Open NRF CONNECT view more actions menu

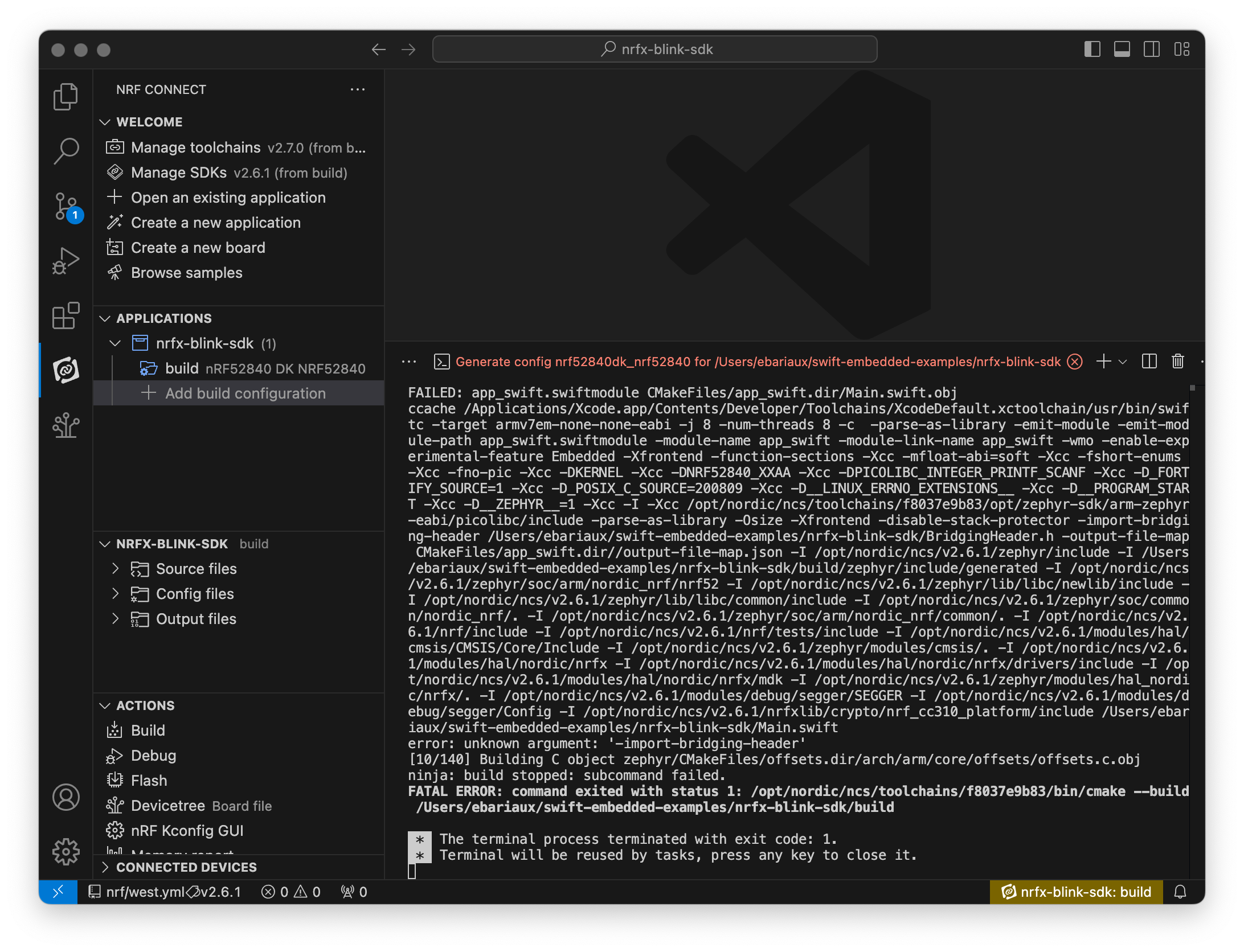click(358, 89)
